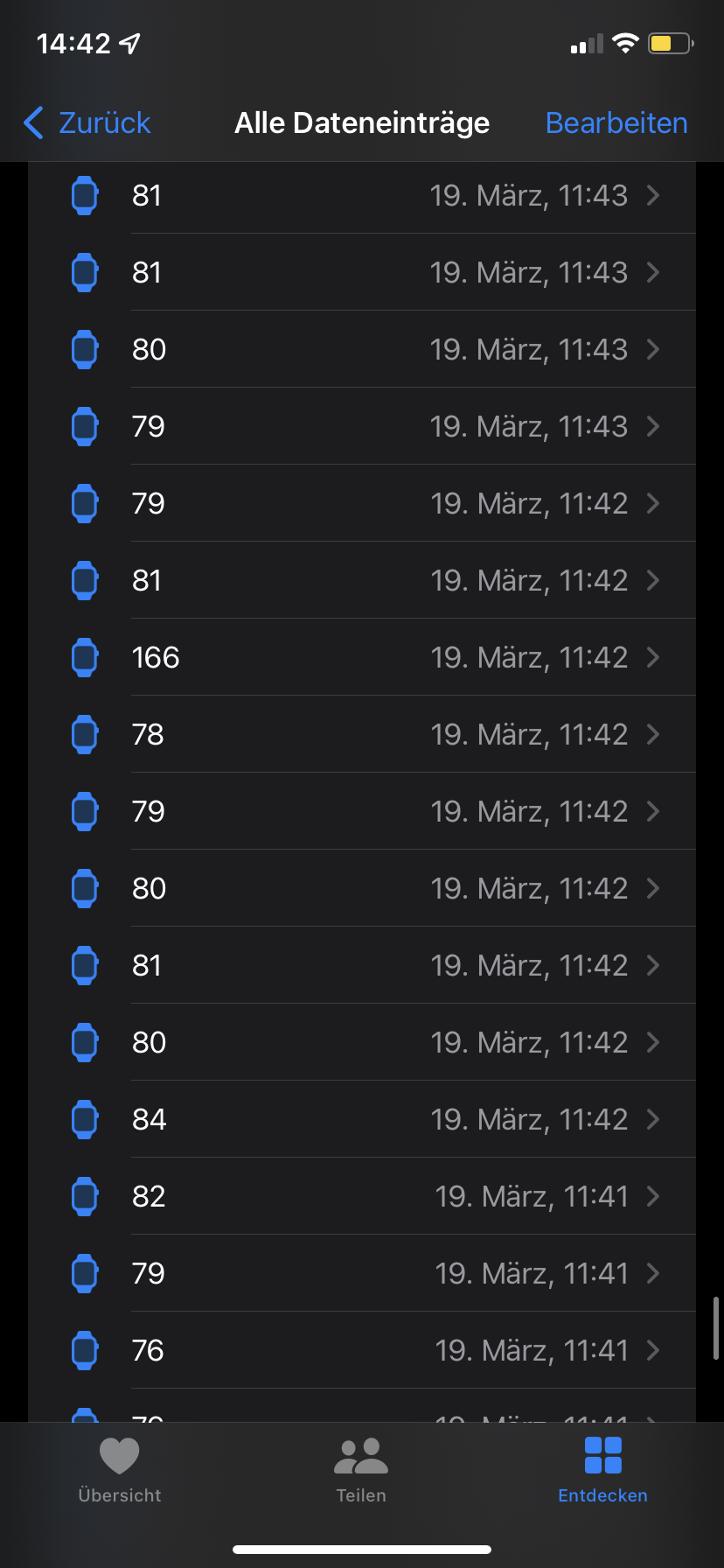Tap the watch icon next to 84

[85, 1119]
